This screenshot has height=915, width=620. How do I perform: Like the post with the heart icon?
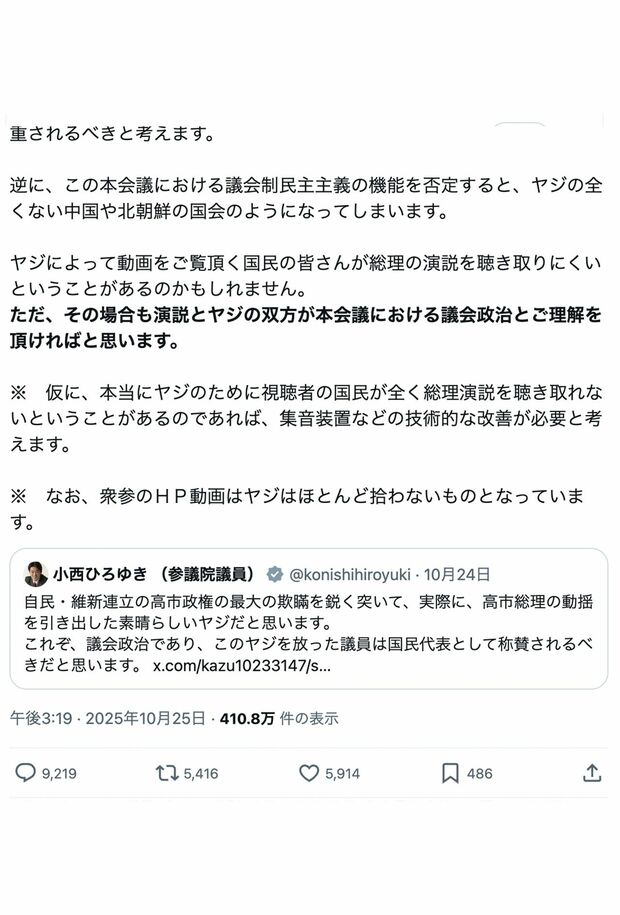309,773
